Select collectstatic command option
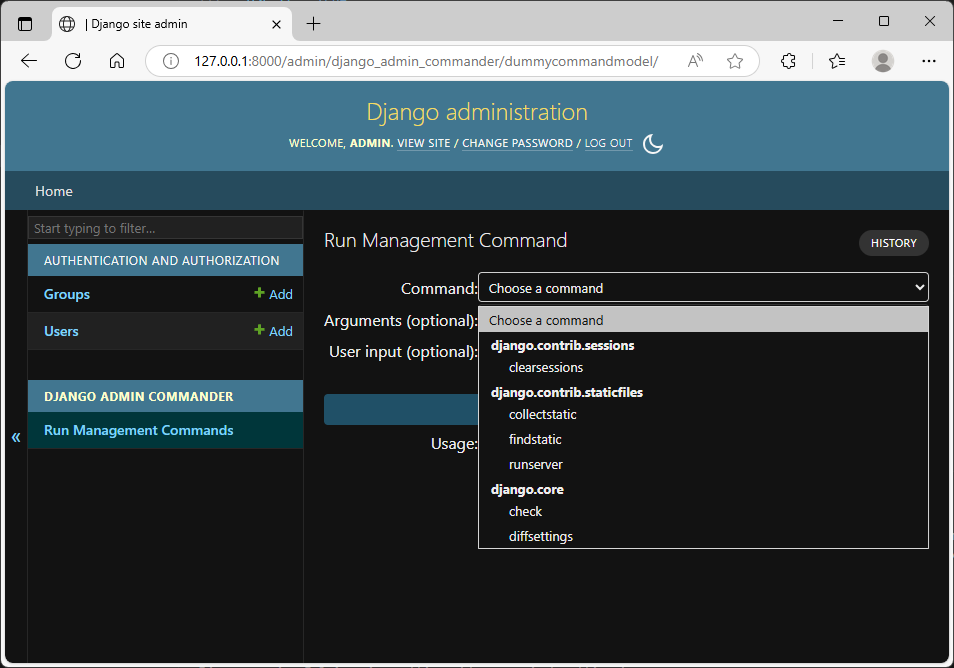Image resolution: width=954 pixels, height=668 pixels. (x=543, y=414)
